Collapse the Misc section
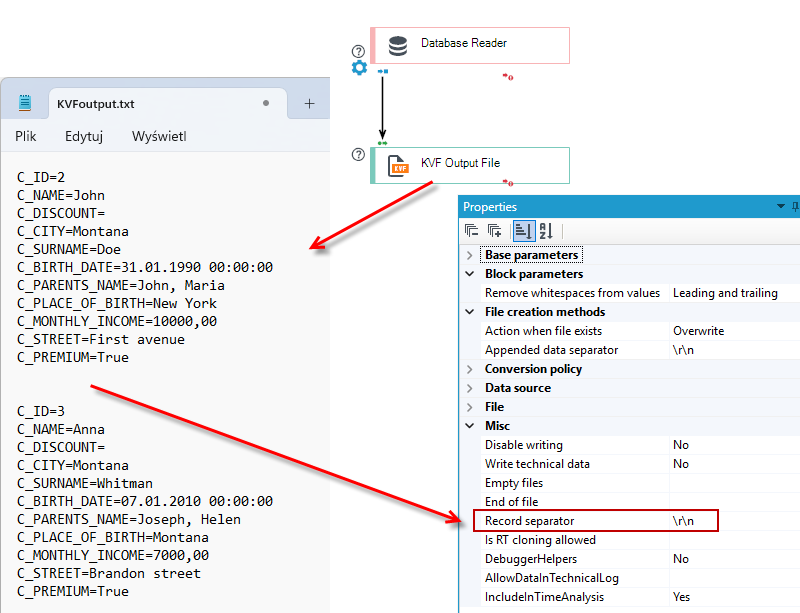800x613 pixels. point(470,426)
